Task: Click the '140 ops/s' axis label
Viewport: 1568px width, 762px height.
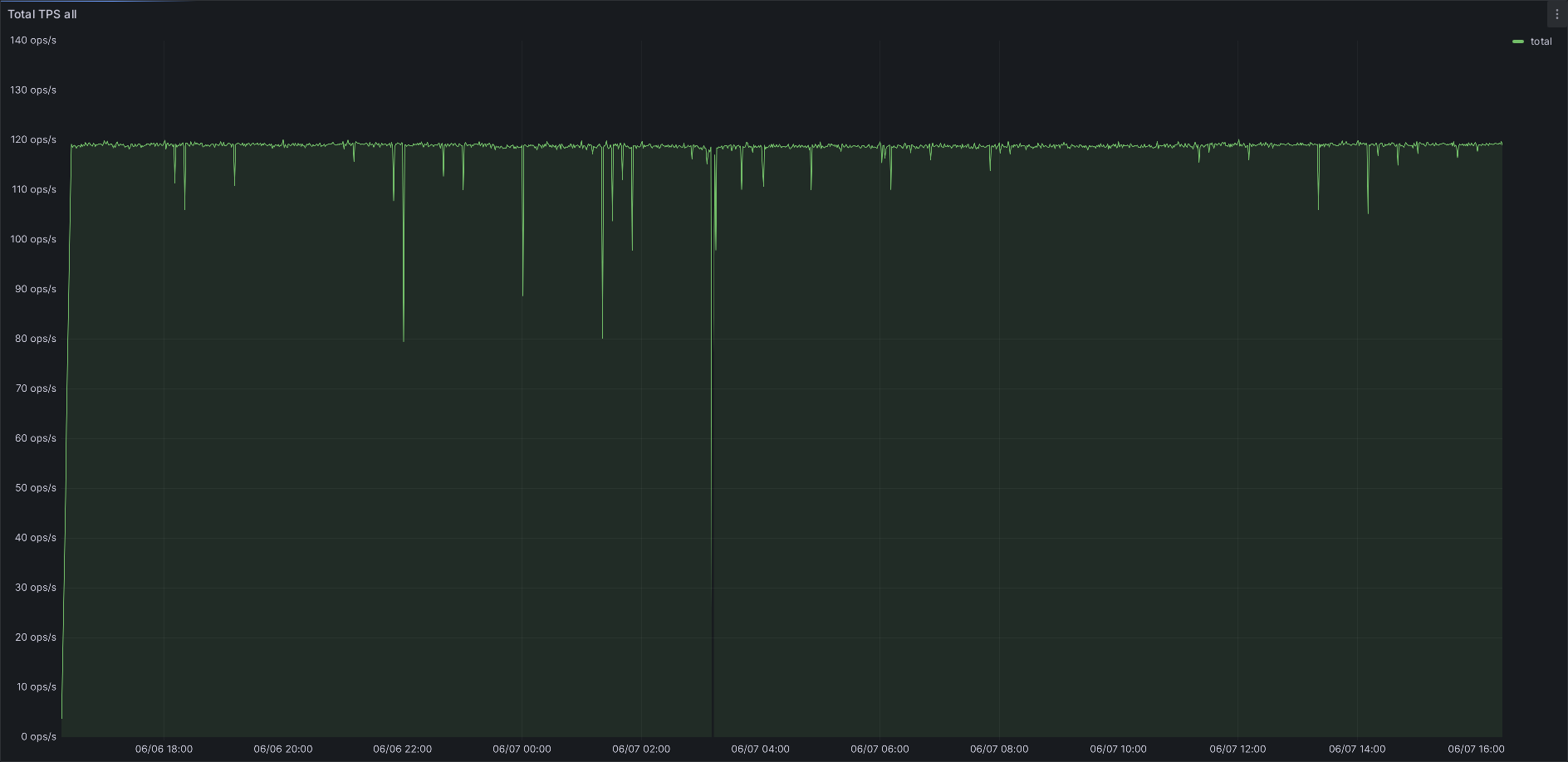Action: (33, 40)
